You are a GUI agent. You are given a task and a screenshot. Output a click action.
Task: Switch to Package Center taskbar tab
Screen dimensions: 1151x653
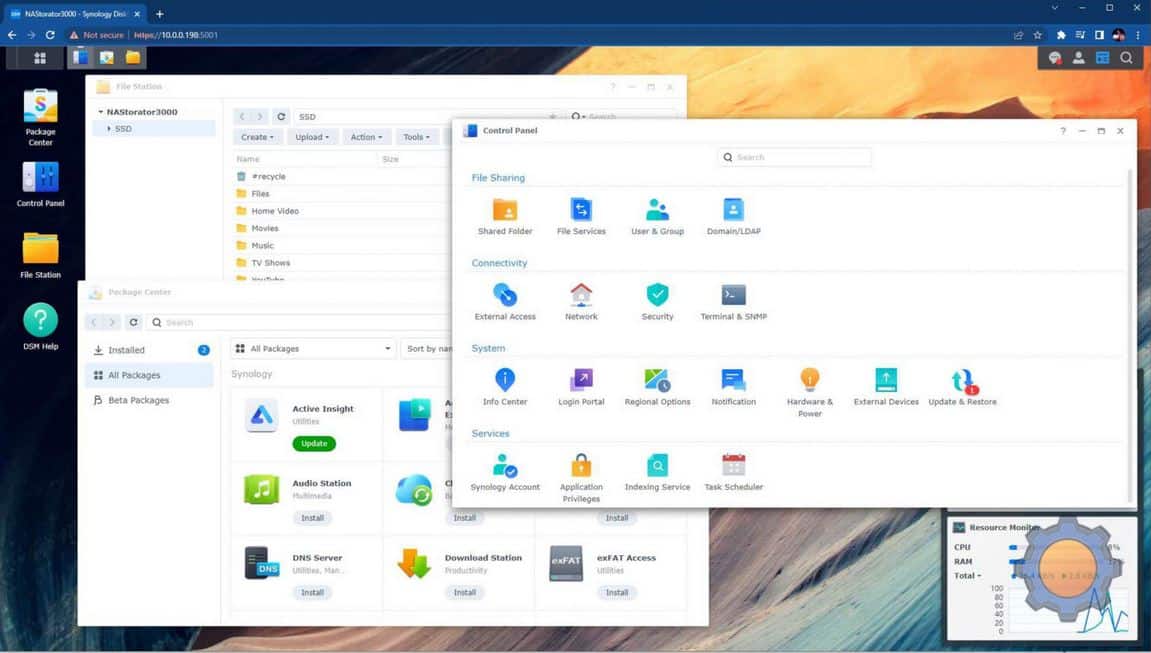coord(106,57)
